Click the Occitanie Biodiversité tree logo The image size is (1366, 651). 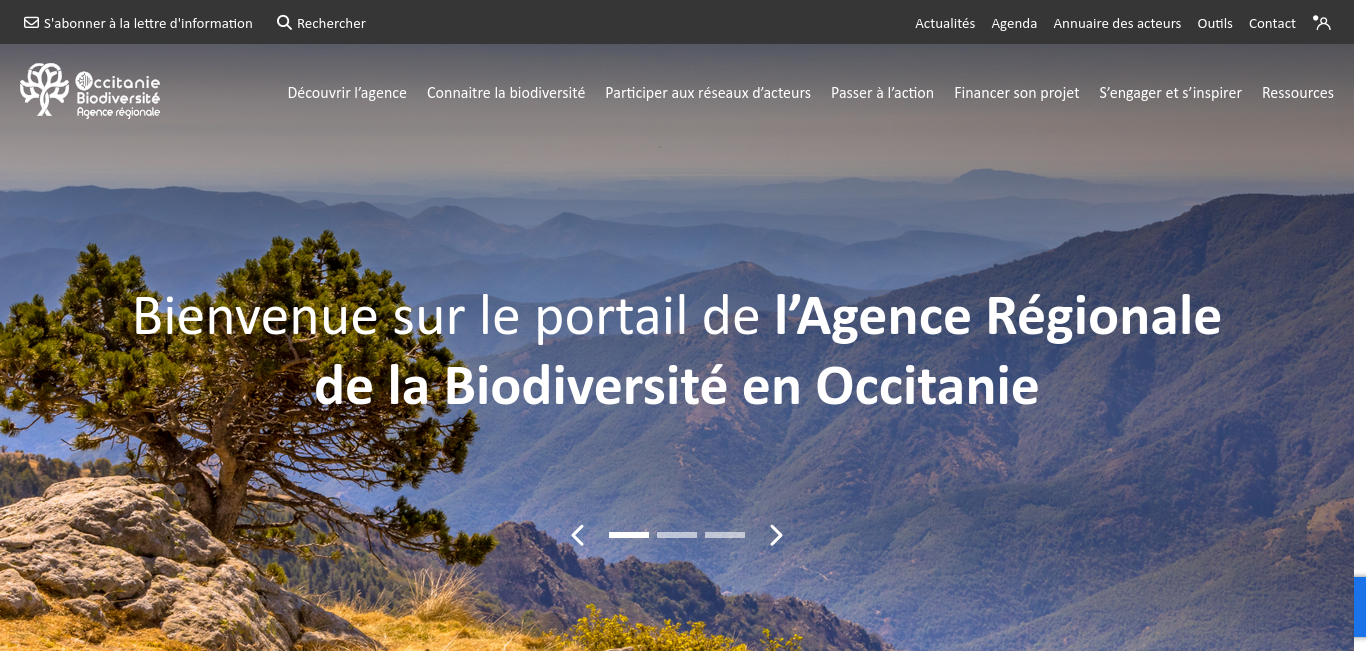(x=90, y=91)
